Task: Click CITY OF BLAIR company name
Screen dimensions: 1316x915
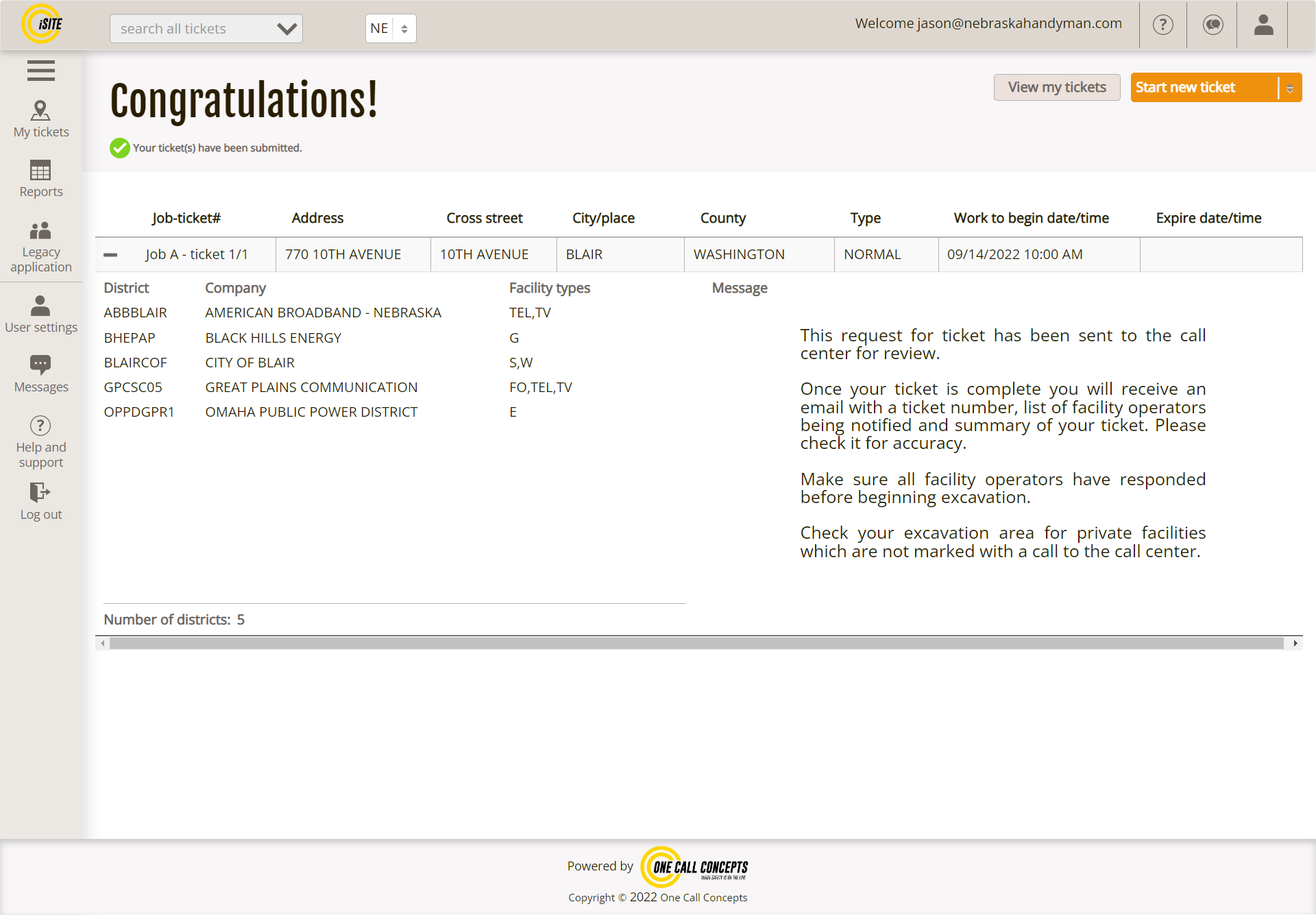Action: (250, 363)
